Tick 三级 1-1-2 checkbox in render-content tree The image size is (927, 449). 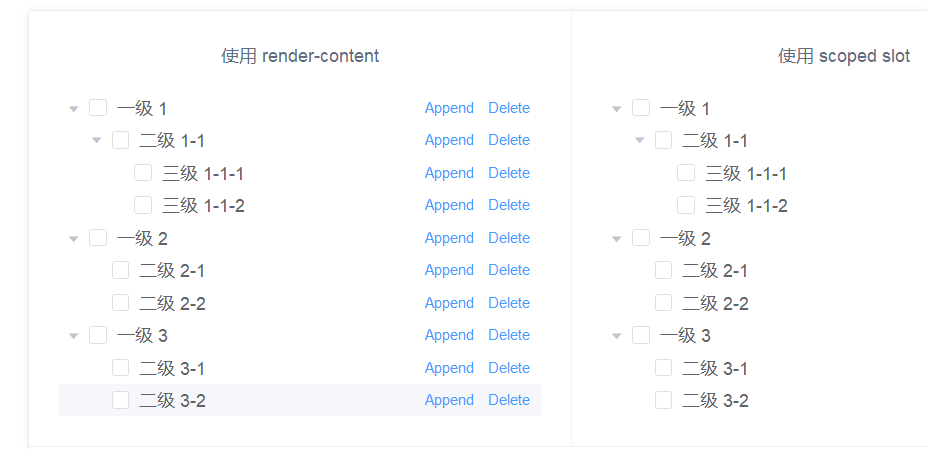(143, 205)
